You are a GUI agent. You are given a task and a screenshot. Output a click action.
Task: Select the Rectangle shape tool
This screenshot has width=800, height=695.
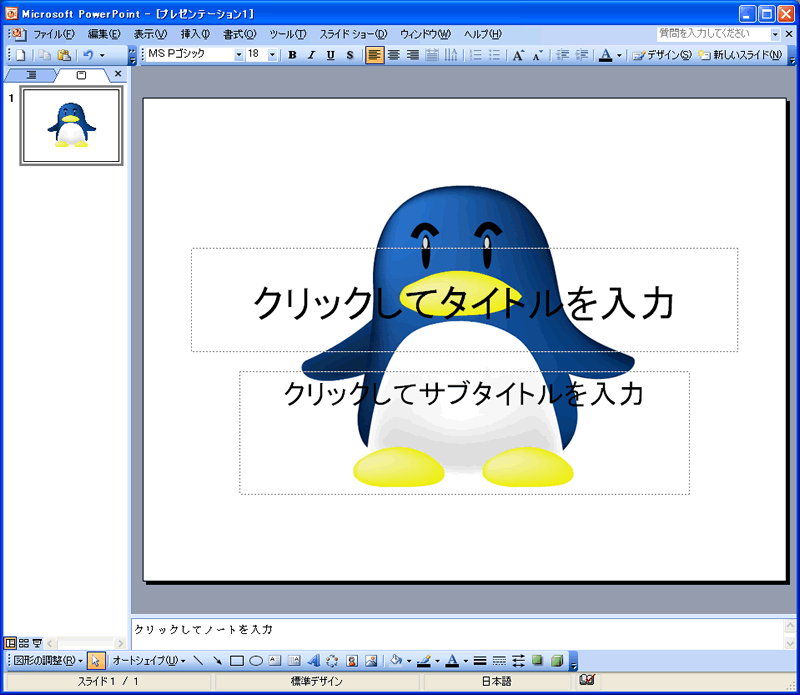[x=237, y=661]
